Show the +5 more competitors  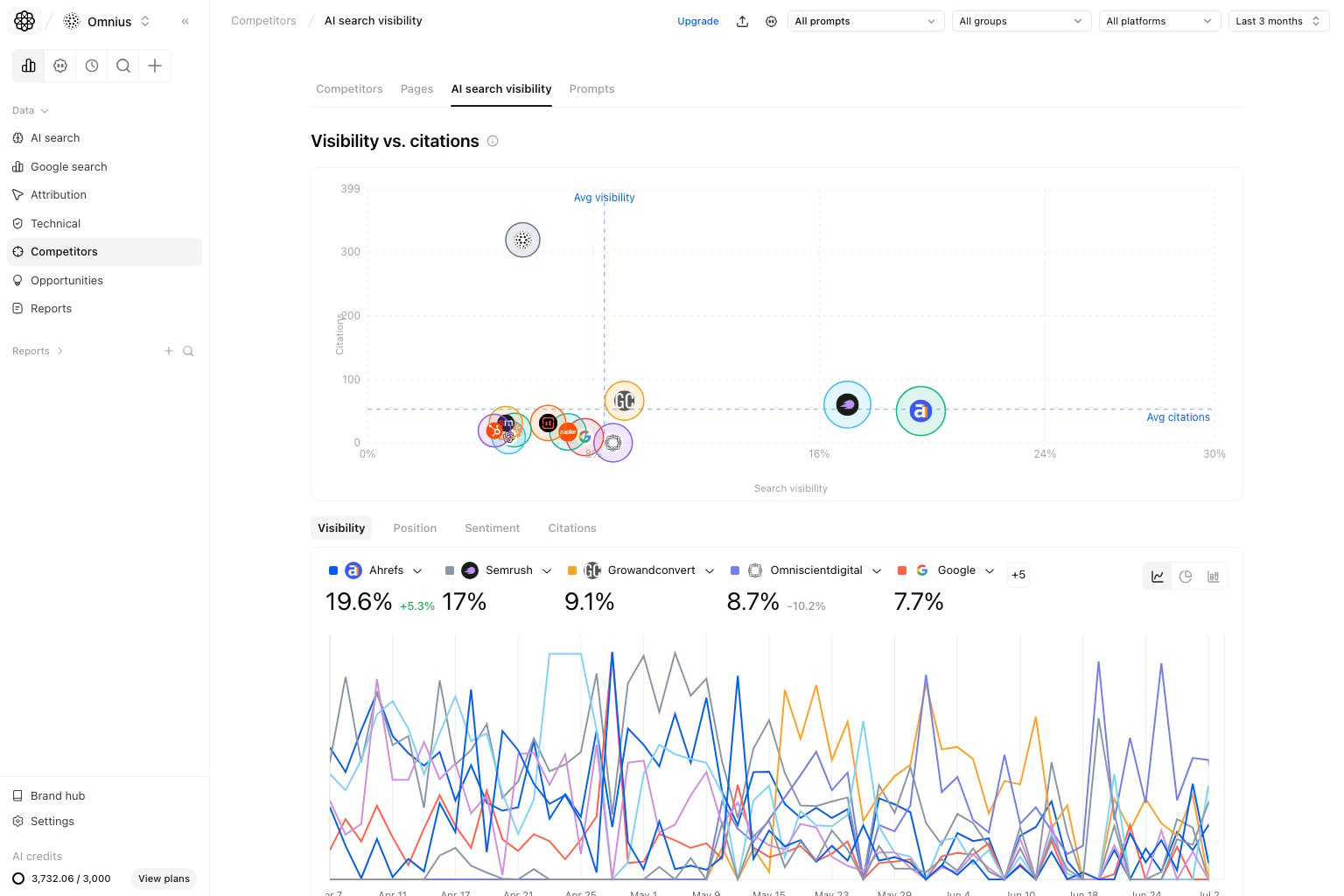[1018, 575]
